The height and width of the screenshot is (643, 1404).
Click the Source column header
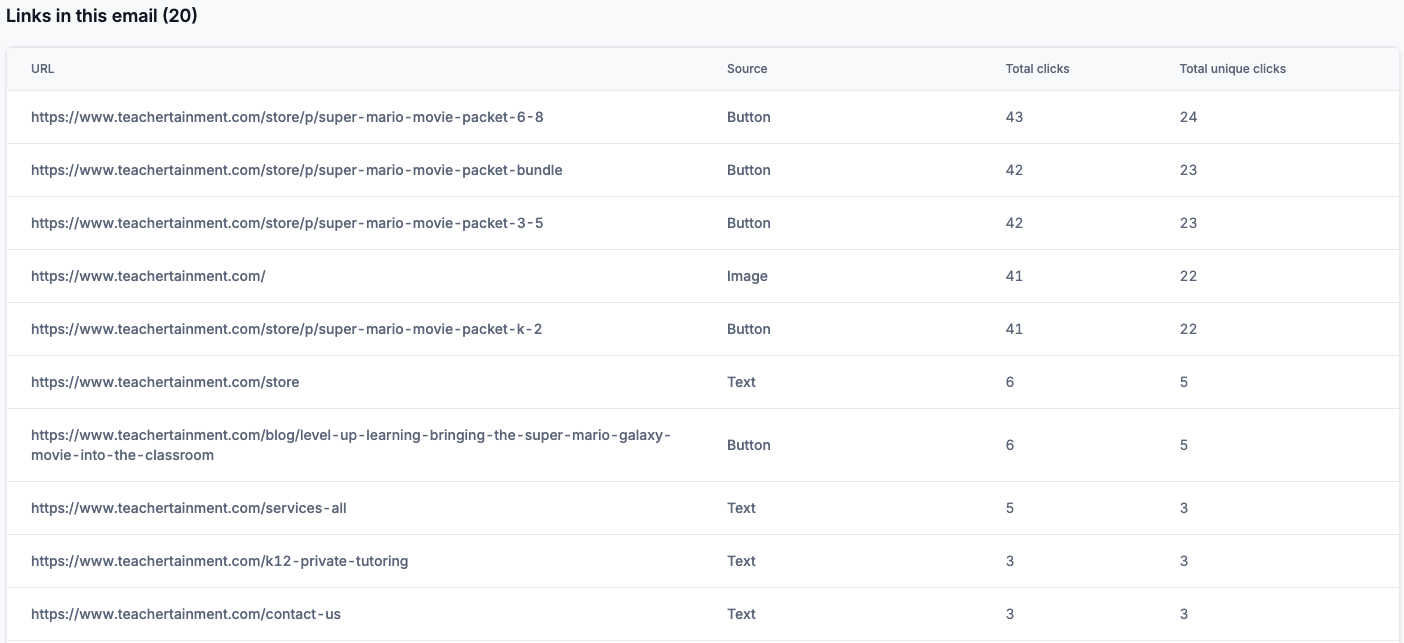tap(747, 69)
